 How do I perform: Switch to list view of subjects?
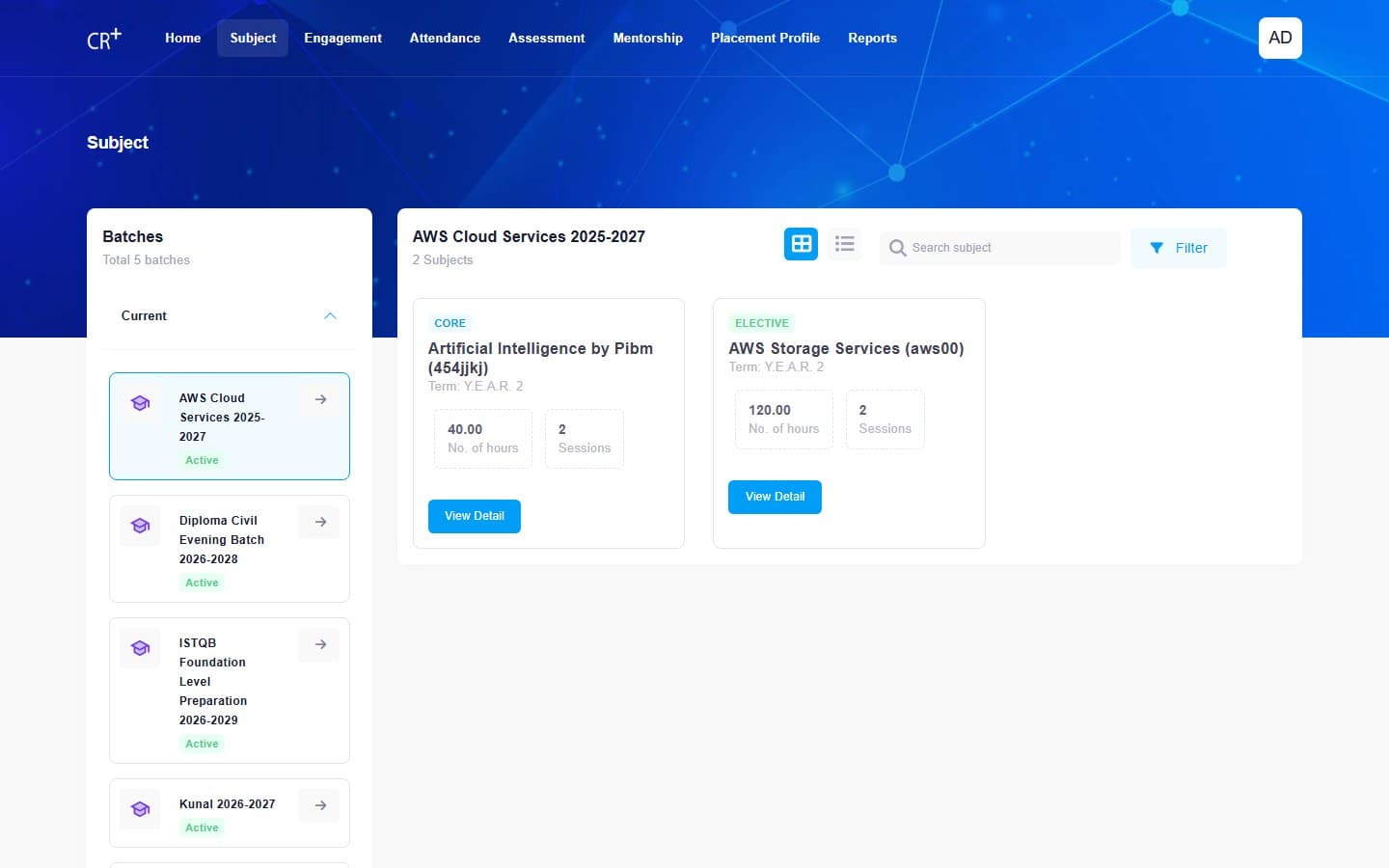coord(845,244)
